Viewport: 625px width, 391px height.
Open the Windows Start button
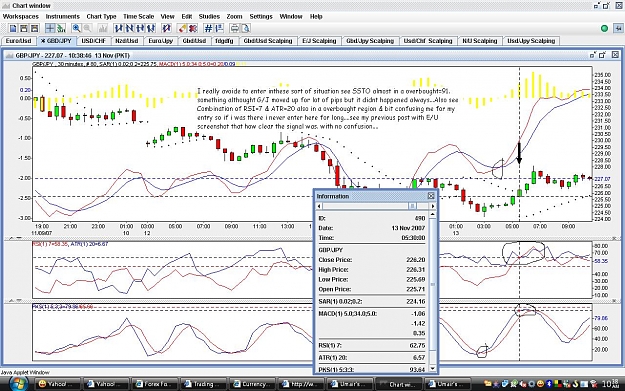tap(18, 384)
